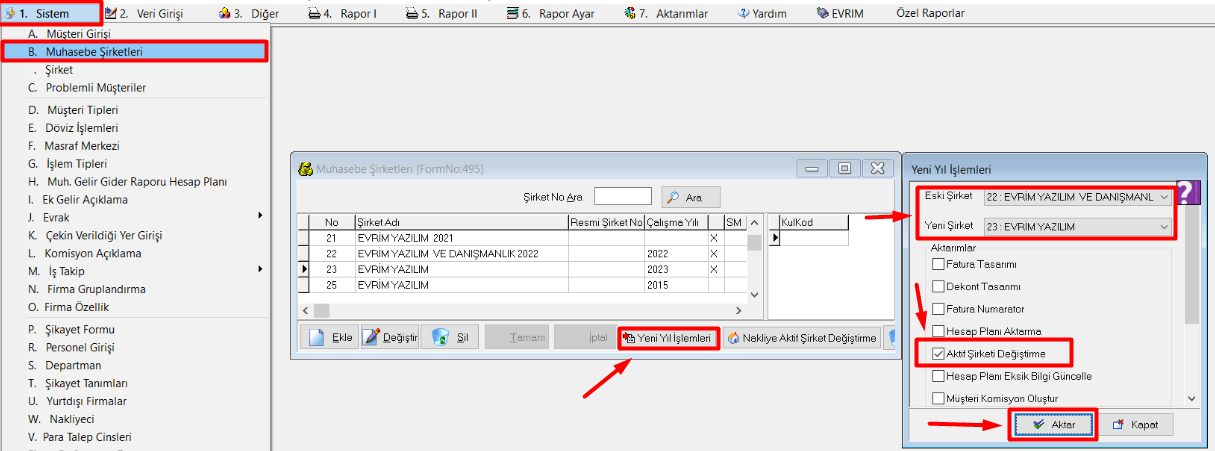Expand the M. İş Takip submenu
1215x451 pixels.
tap(135, 271)
